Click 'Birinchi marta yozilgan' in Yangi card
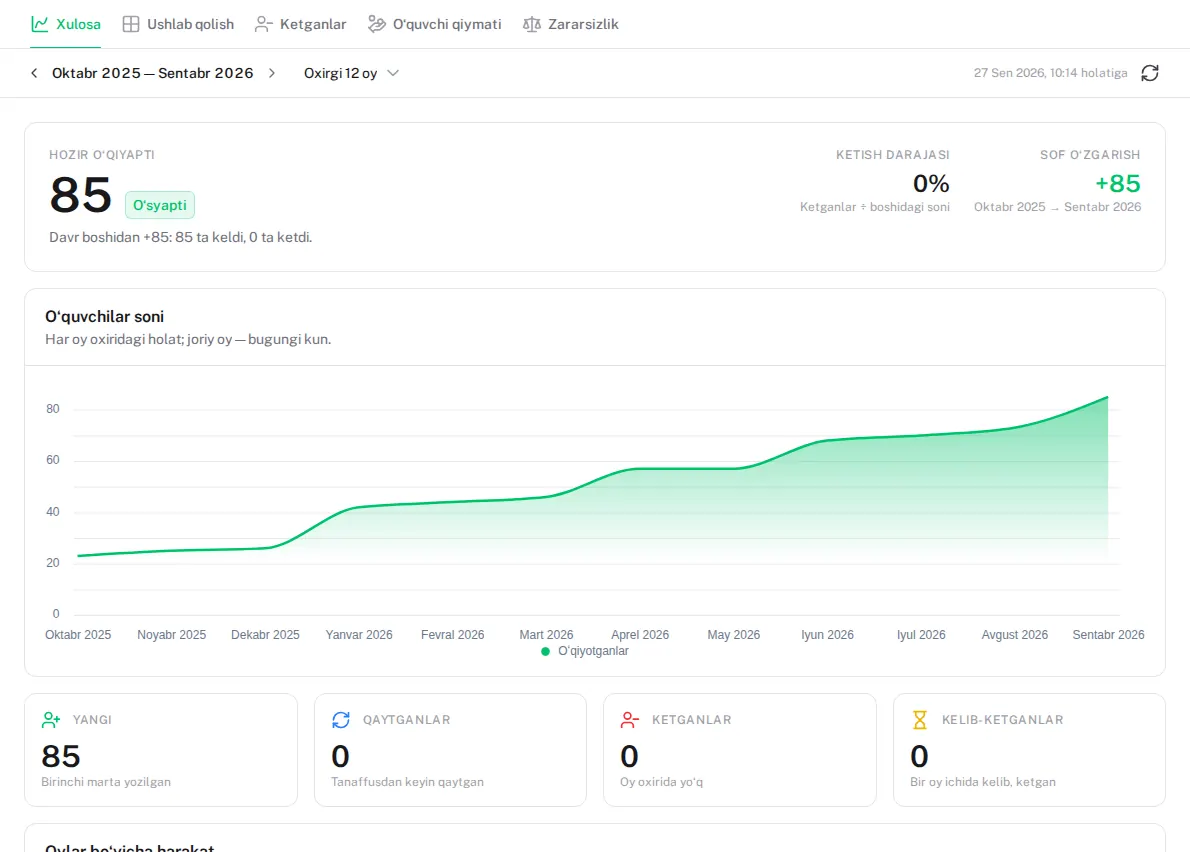The width and height of the screenshot is (1190, 852). [105, 781]
